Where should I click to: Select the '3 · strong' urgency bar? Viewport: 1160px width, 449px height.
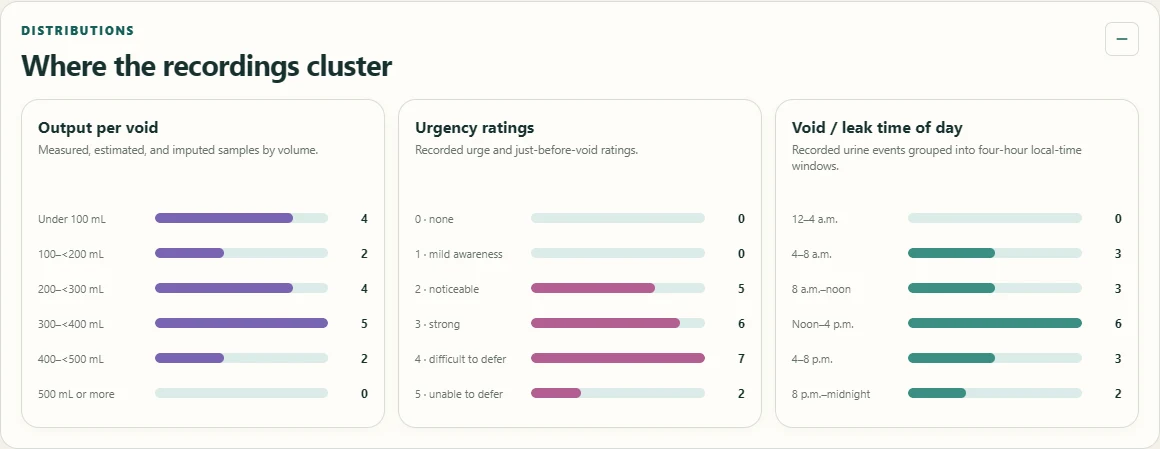(618, 323)
